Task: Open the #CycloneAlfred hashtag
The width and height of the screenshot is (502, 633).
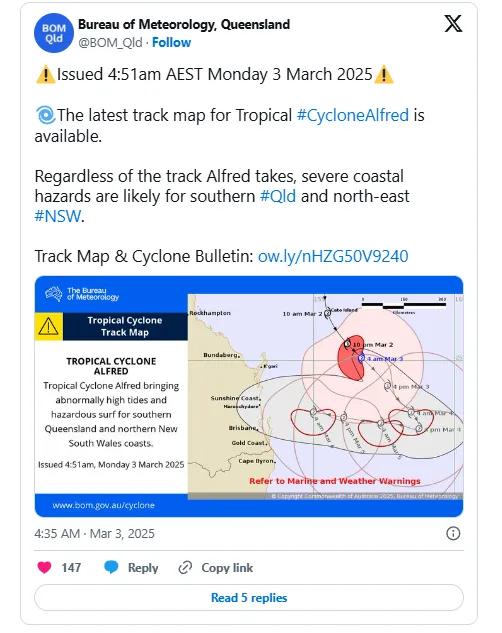Action: click(353, 115)
